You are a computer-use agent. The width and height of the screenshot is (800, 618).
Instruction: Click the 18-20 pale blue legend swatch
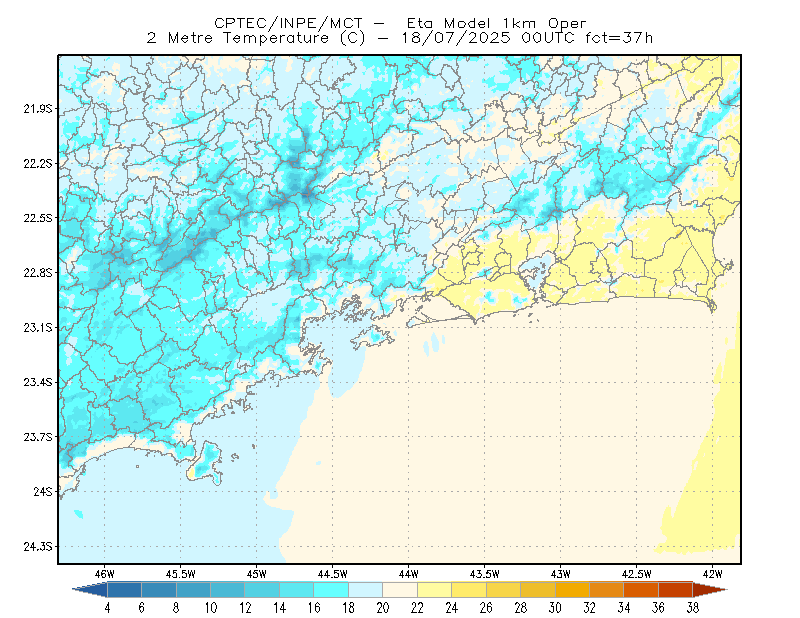(366, 590)
